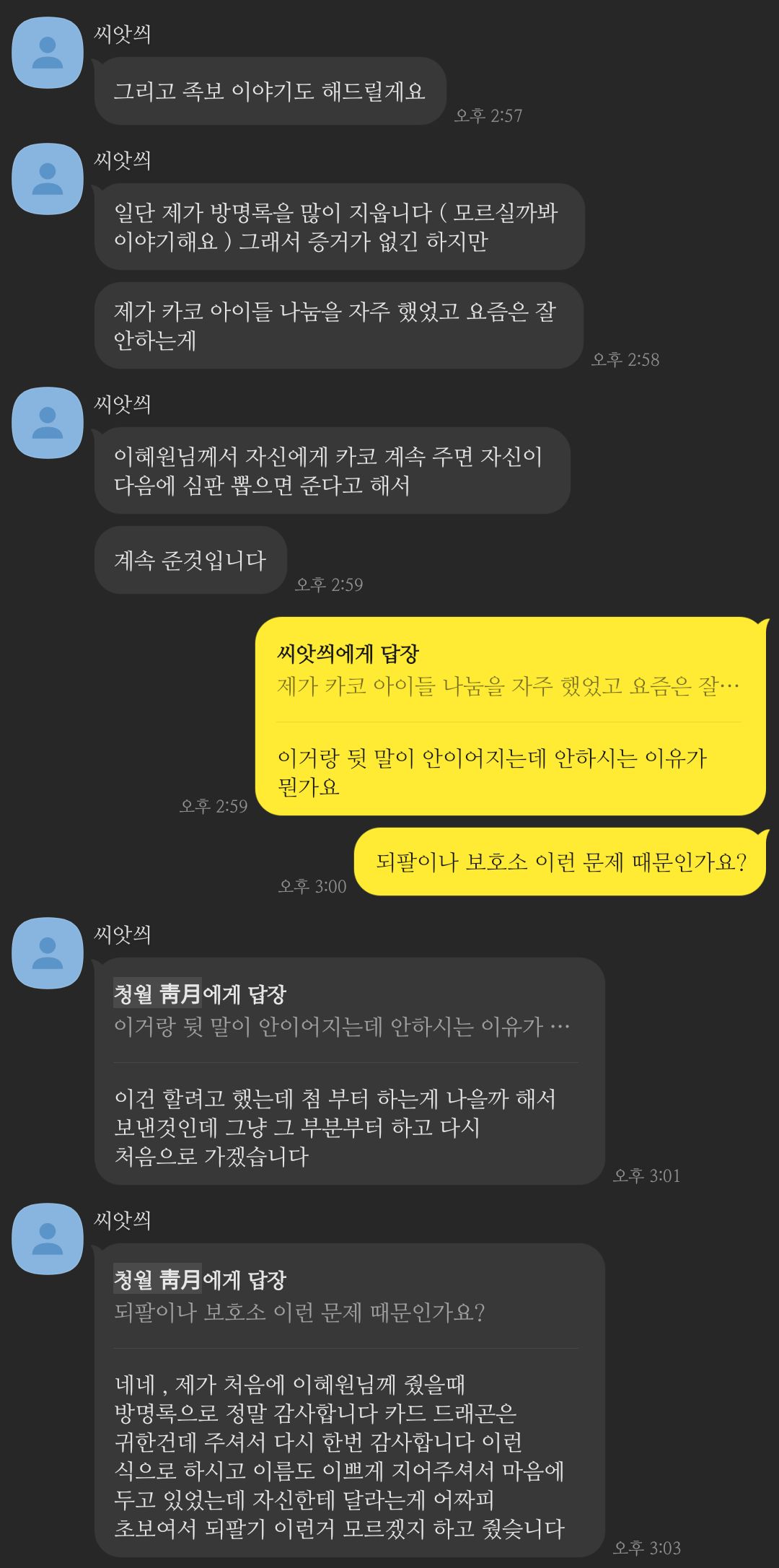This screenshot has width=779, height=1568.
Task: Tap the 이혜원님께서 자신에게 카코 계속 주면 bubble
Action: click(x=332, y=470)
